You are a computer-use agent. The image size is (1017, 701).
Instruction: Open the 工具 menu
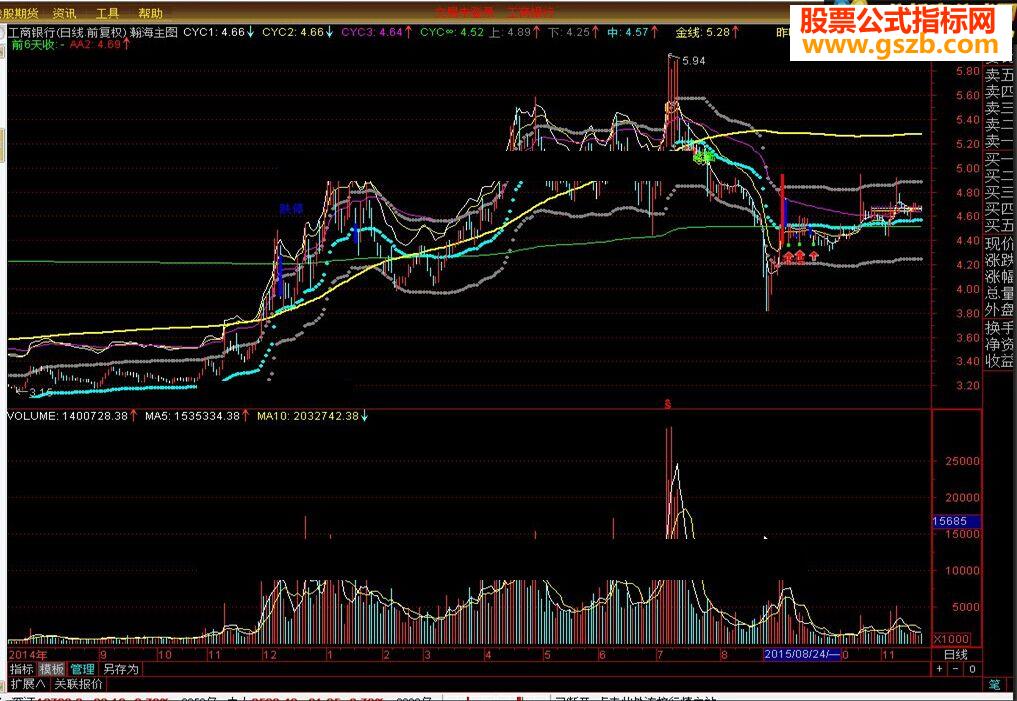[x=108, y=13]
